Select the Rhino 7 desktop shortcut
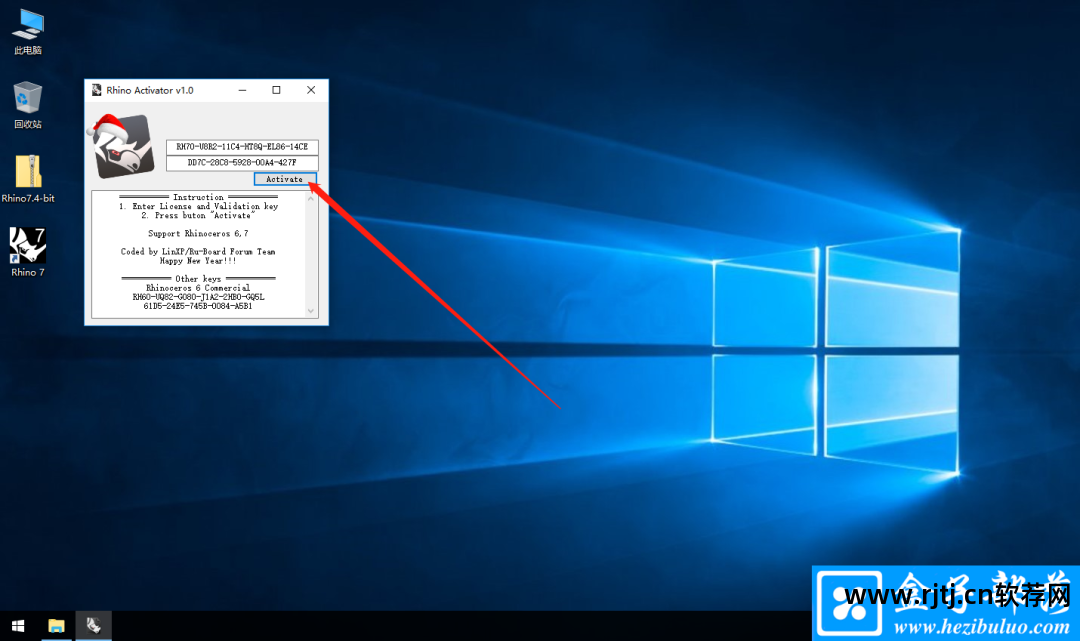The height and width of the screenshot is (641, 1080). tap(28, 253)
